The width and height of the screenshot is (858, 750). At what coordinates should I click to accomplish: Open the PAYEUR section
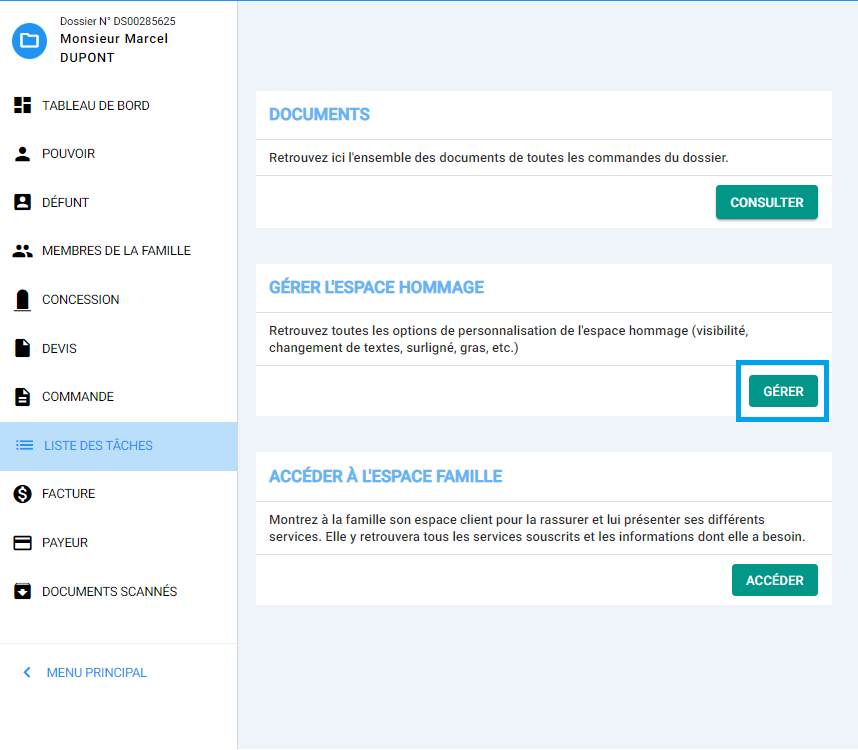(119, 543)
